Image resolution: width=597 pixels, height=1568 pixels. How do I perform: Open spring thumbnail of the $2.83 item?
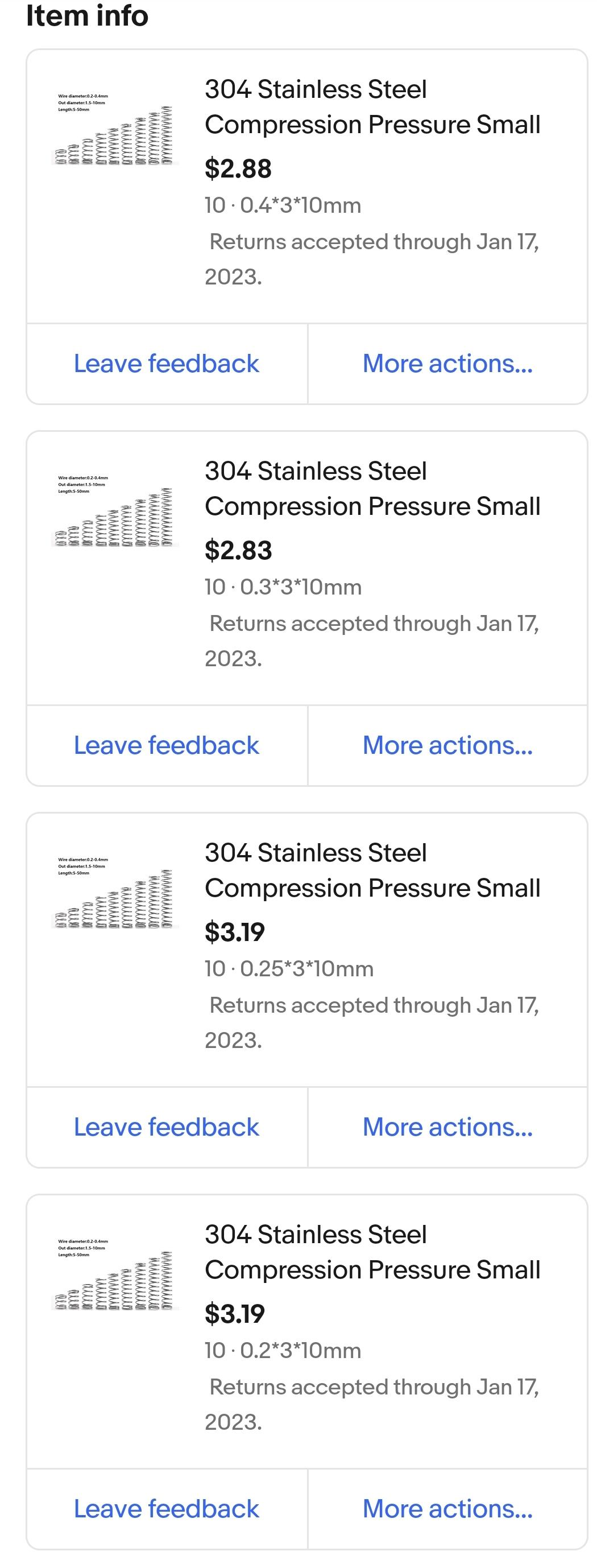coord(114,511)
